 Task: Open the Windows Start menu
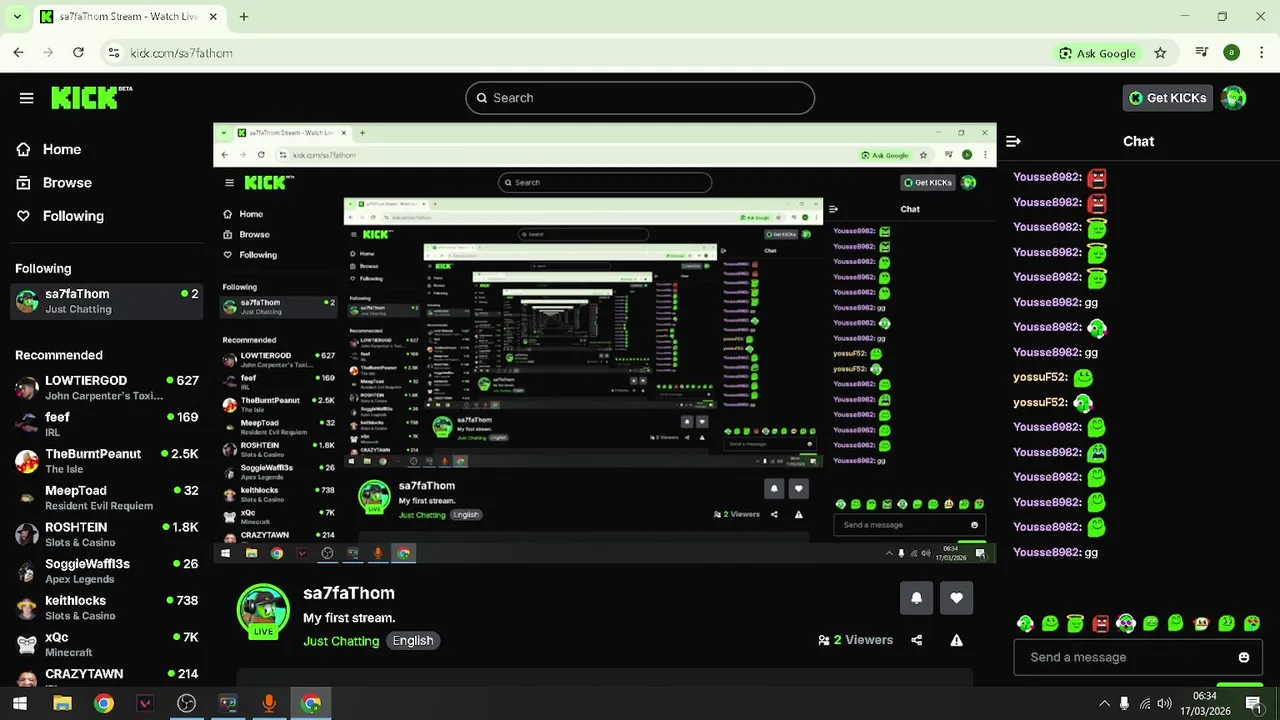tap(20, 704)
